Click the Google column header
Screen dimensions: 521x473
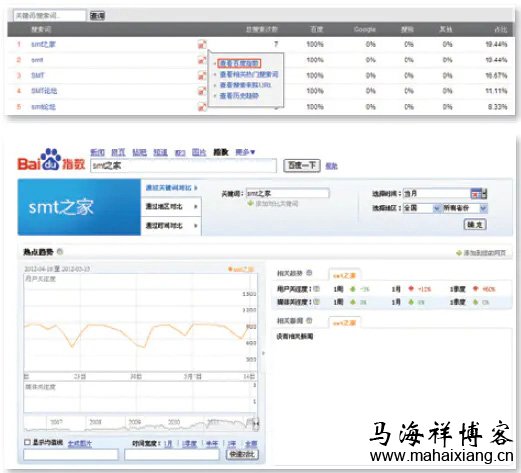click(x=365, y=29)
